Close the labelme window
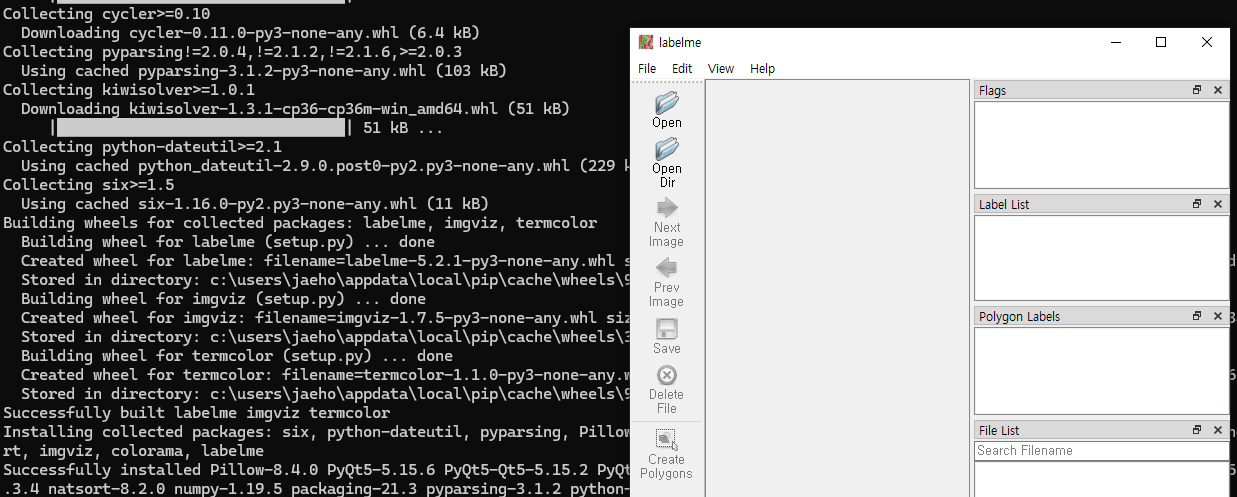1237x497 pixels. coord(1207,42)
